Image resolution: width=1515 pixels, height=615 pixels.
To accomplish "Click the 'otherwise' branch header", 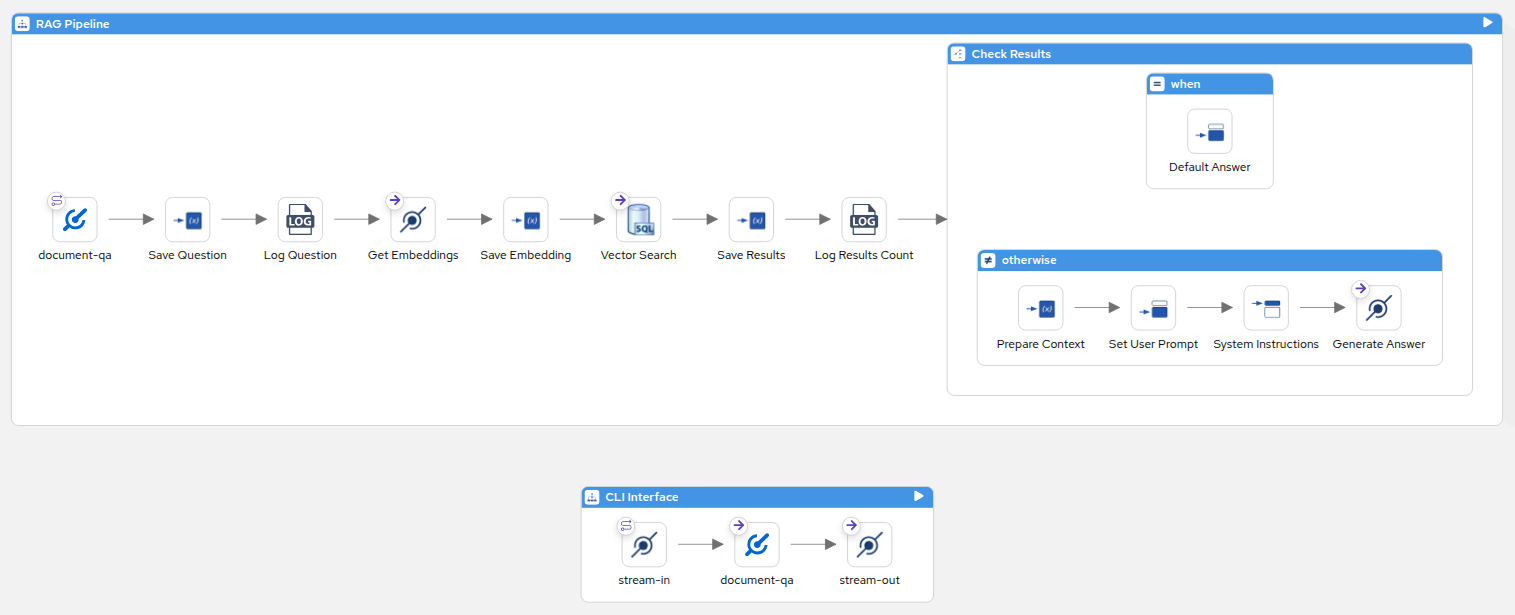I will click(1210, 260).
